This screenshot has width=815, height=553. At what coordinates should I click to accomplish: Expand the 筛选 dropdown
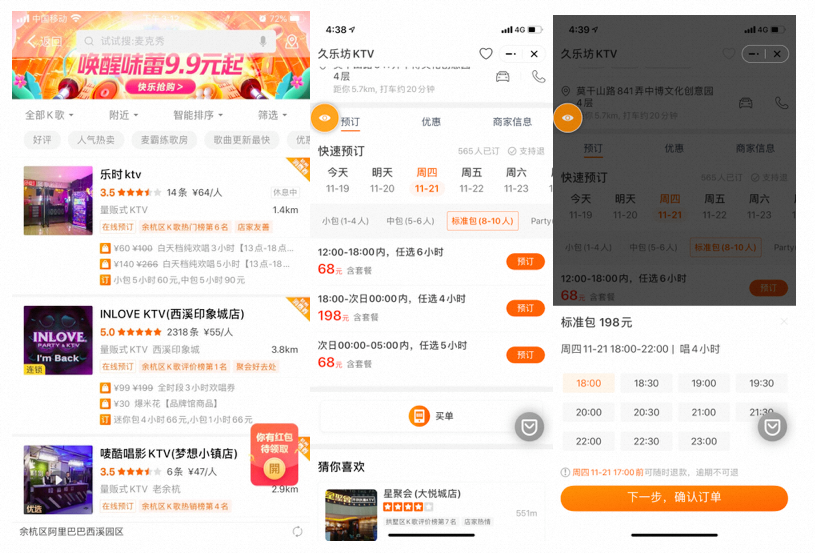[272, 115]
